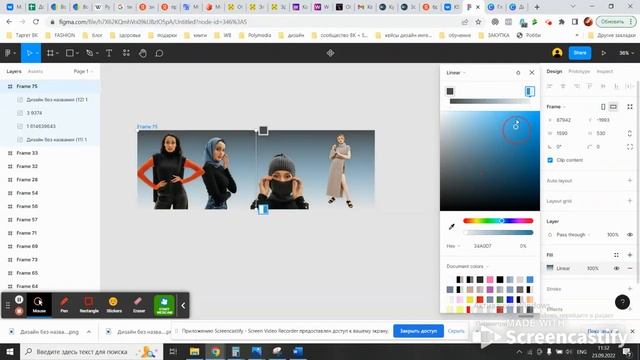
Task: Select the Move tool
Action: (x=29, y=53)
